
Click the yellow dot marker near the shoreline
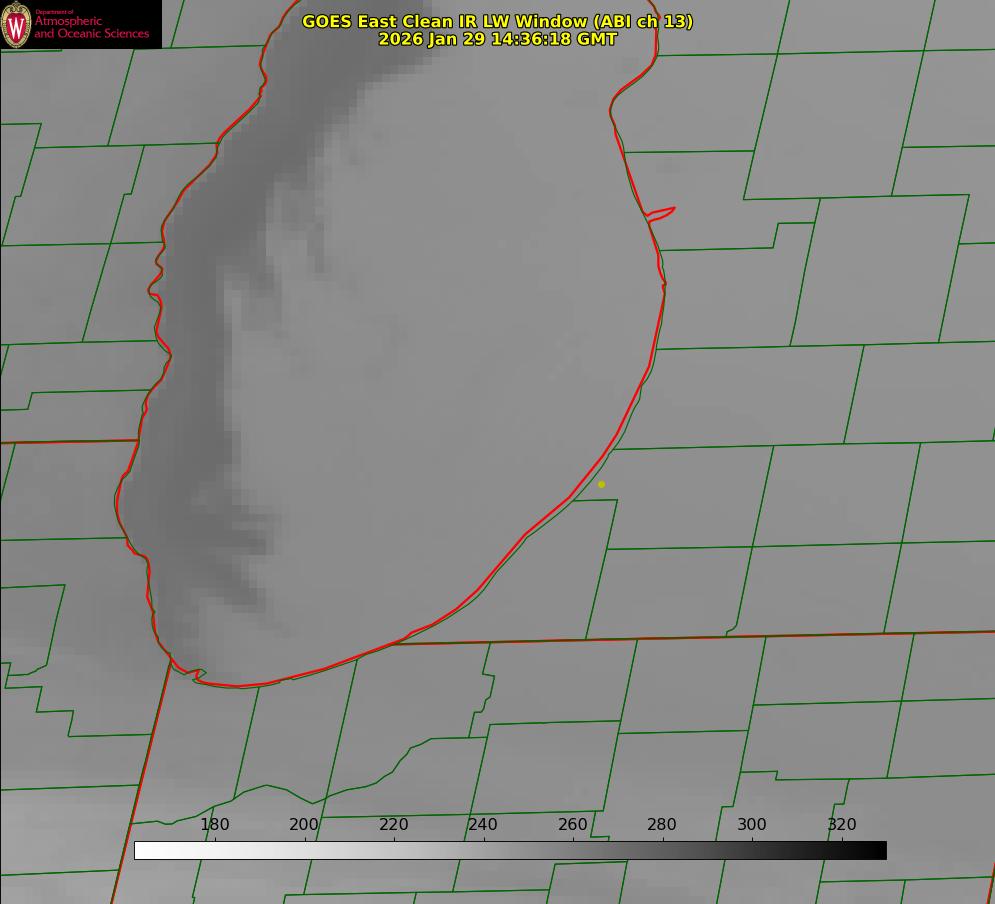pyautogui.click(x=601, y=484)
